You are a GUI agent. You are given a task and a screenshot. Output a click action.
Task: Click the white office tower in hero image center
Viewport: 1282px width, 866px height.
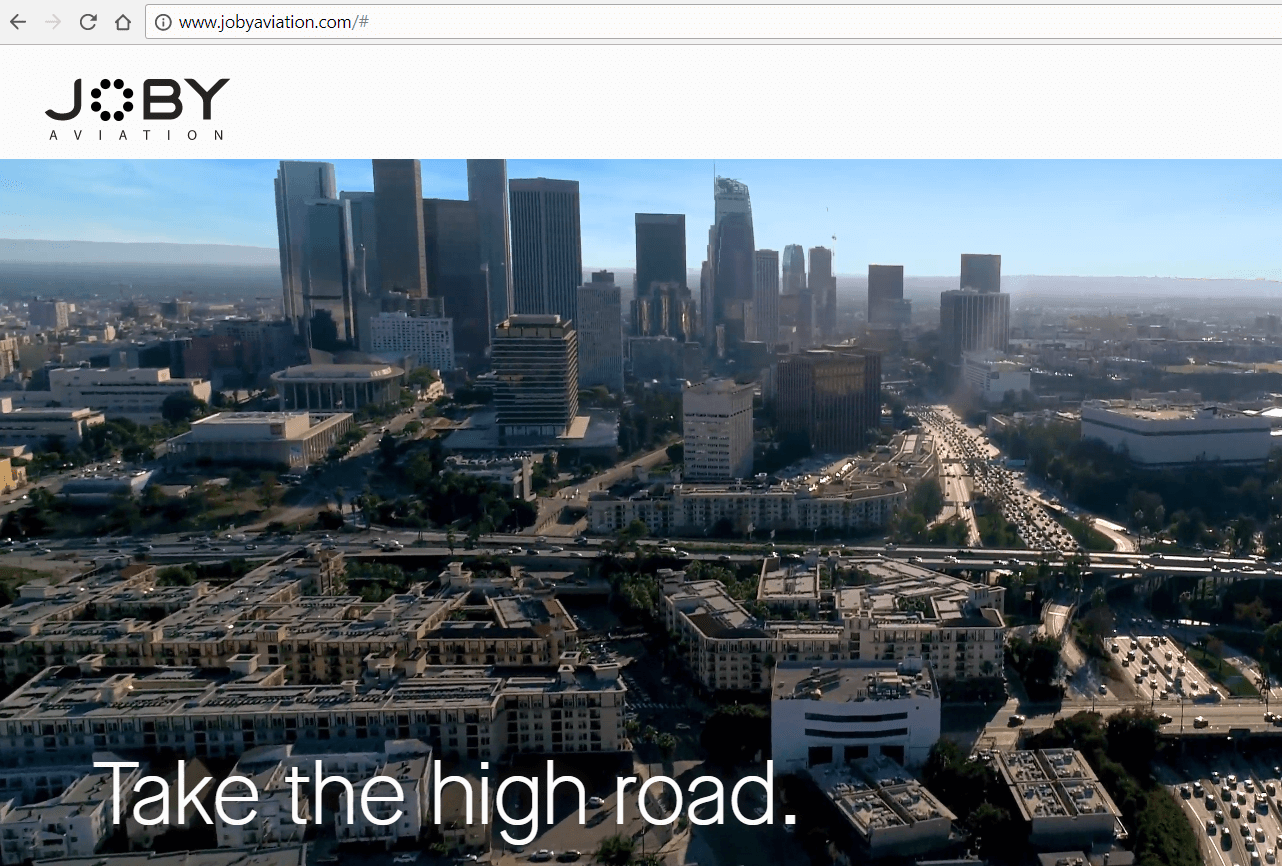(718, 430)
